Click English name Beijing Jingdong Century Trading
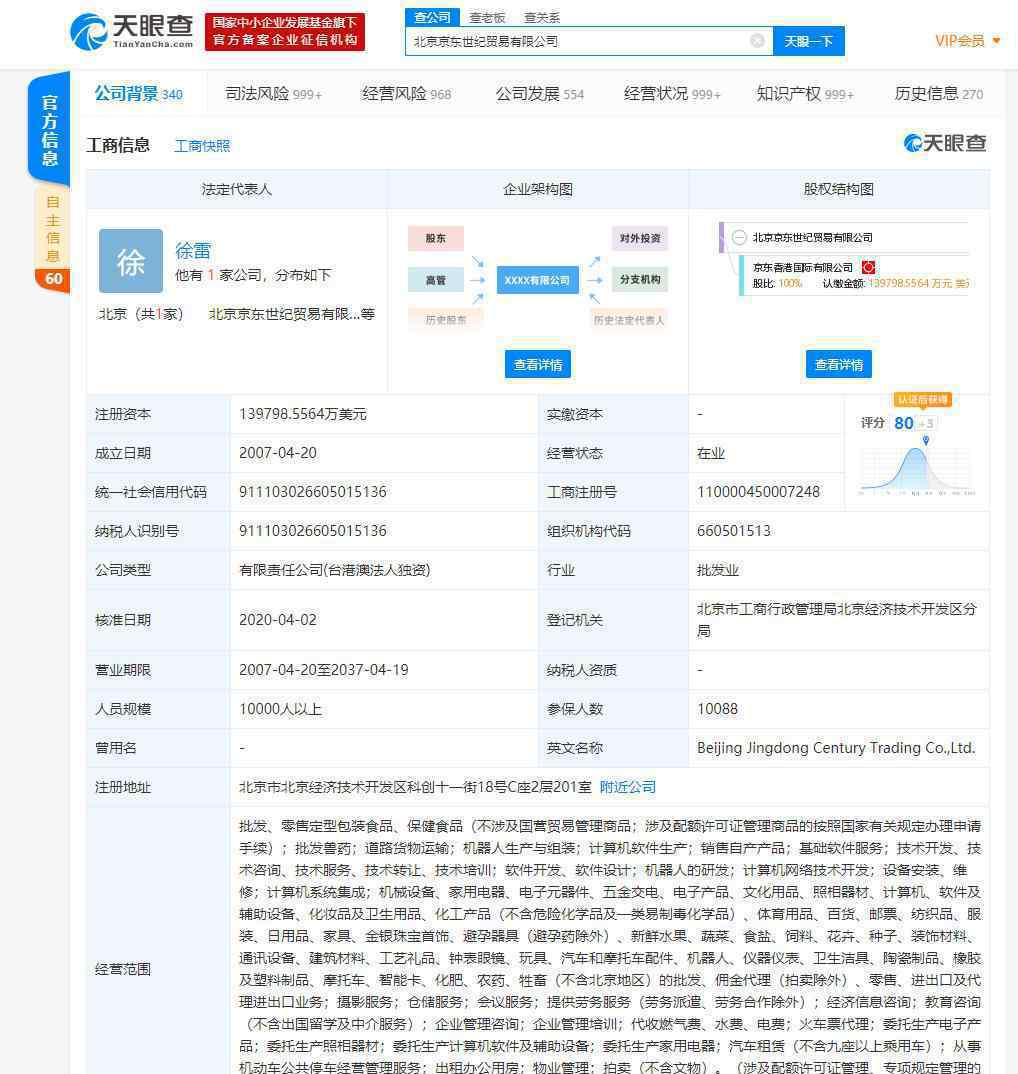Viewport: 1018px width, 1074px height. (x=836, y=748)
